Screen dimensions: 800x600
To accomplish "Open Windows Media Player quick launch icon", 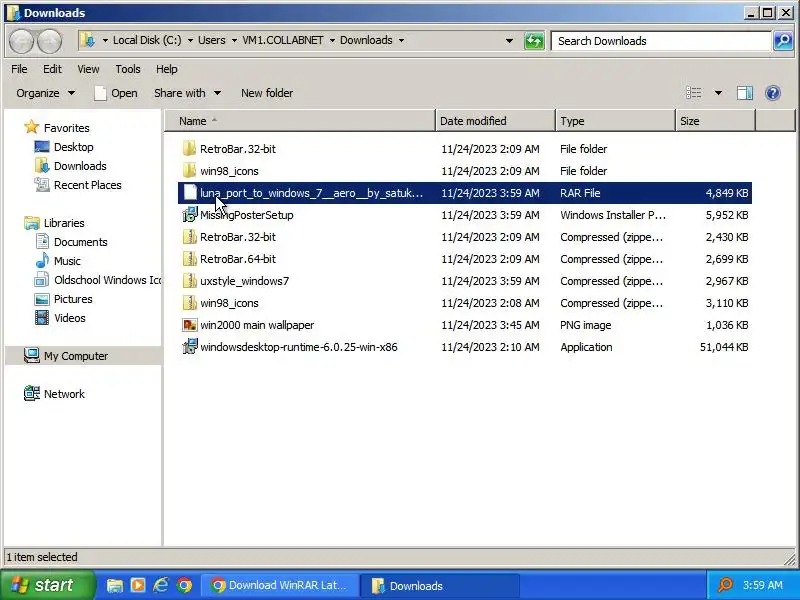I will coord(138,585).
